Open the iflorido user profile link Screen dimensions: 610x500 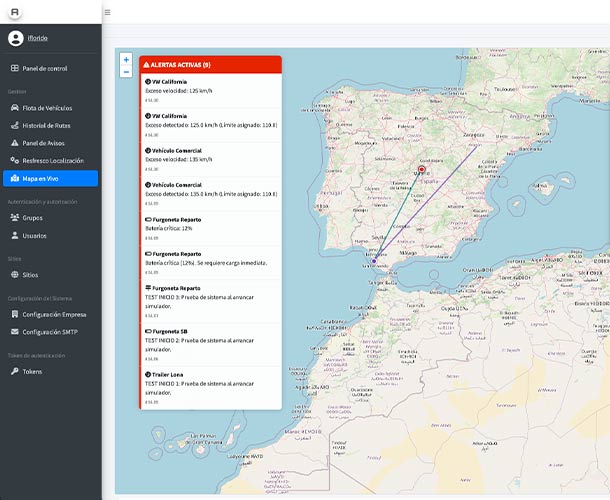(38, 38)
